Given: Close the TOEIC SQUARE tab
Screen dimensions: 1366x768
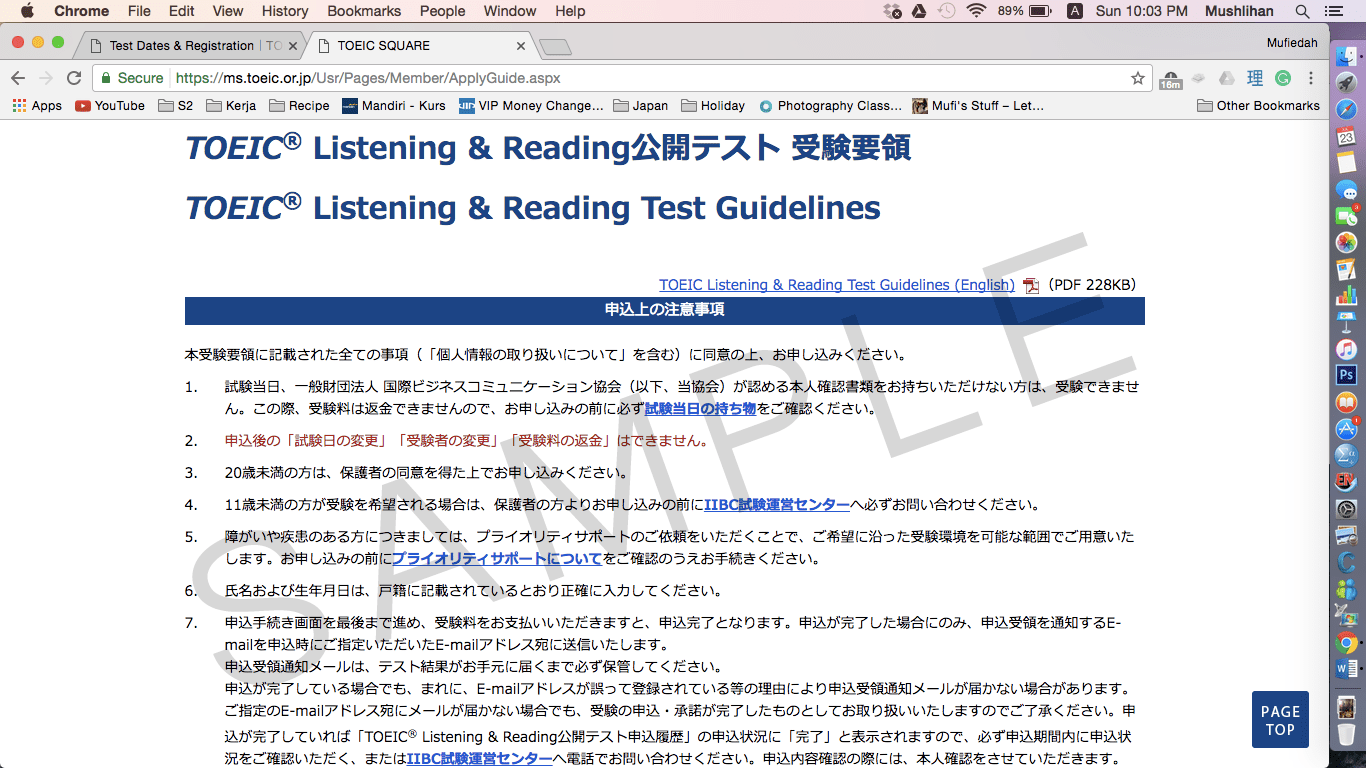Looking at the screenshot, I should [x=521, y=46].
